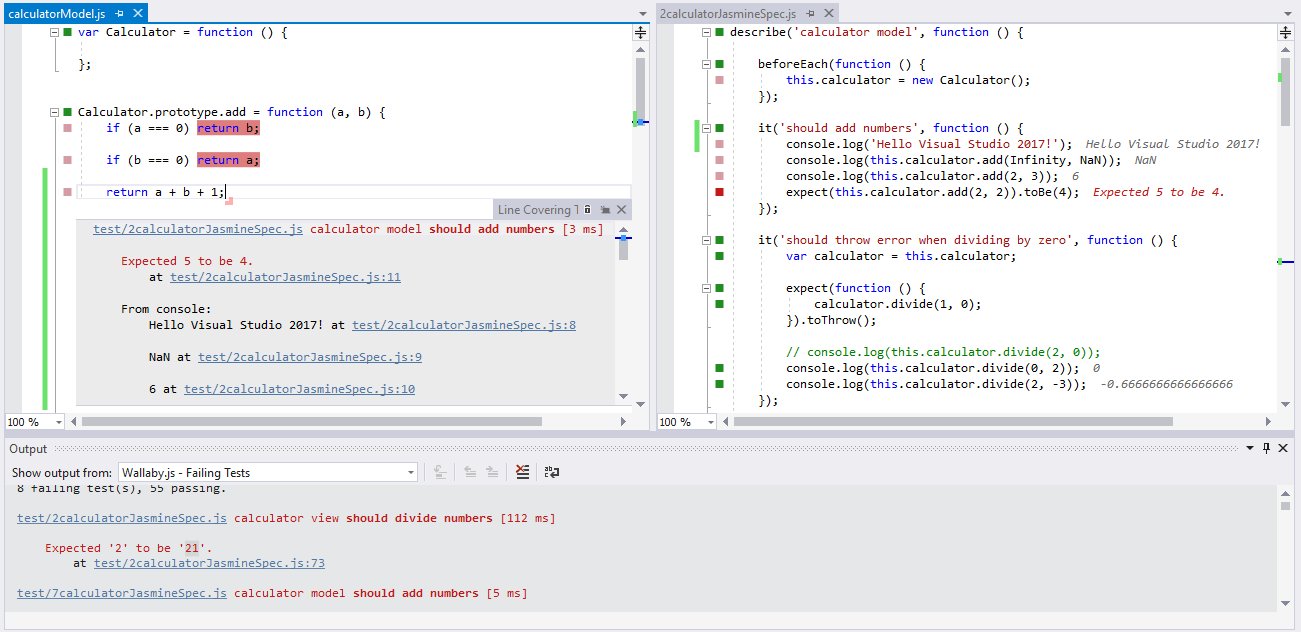Close the Output window

pos(1284,449)
